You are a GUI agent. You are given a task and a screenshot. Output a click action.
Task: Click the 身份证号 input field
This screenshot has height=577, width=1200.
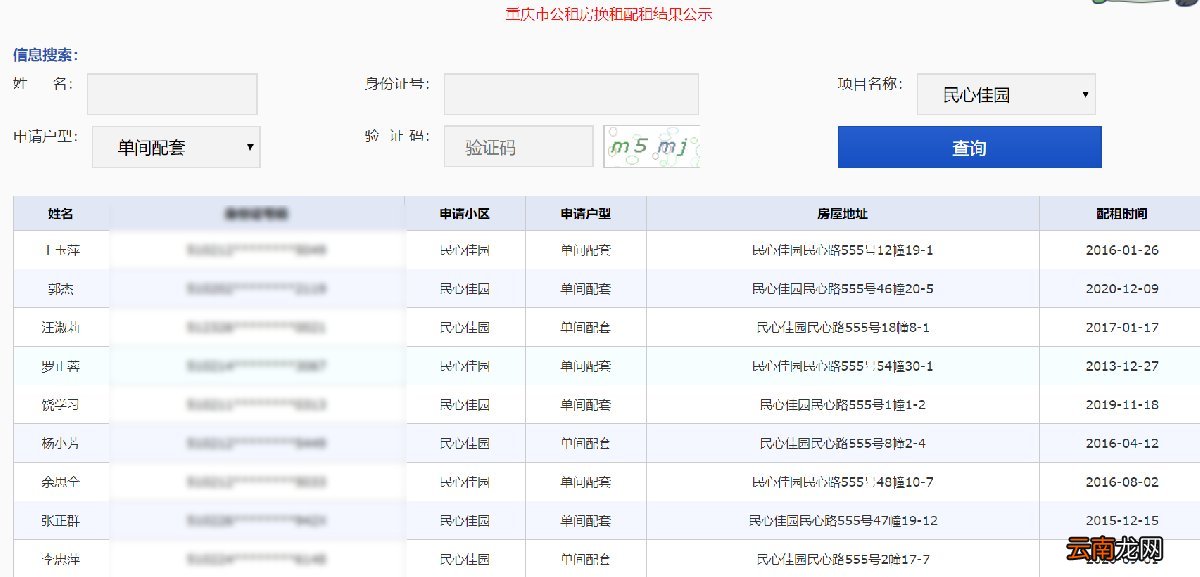click(570, 93)
